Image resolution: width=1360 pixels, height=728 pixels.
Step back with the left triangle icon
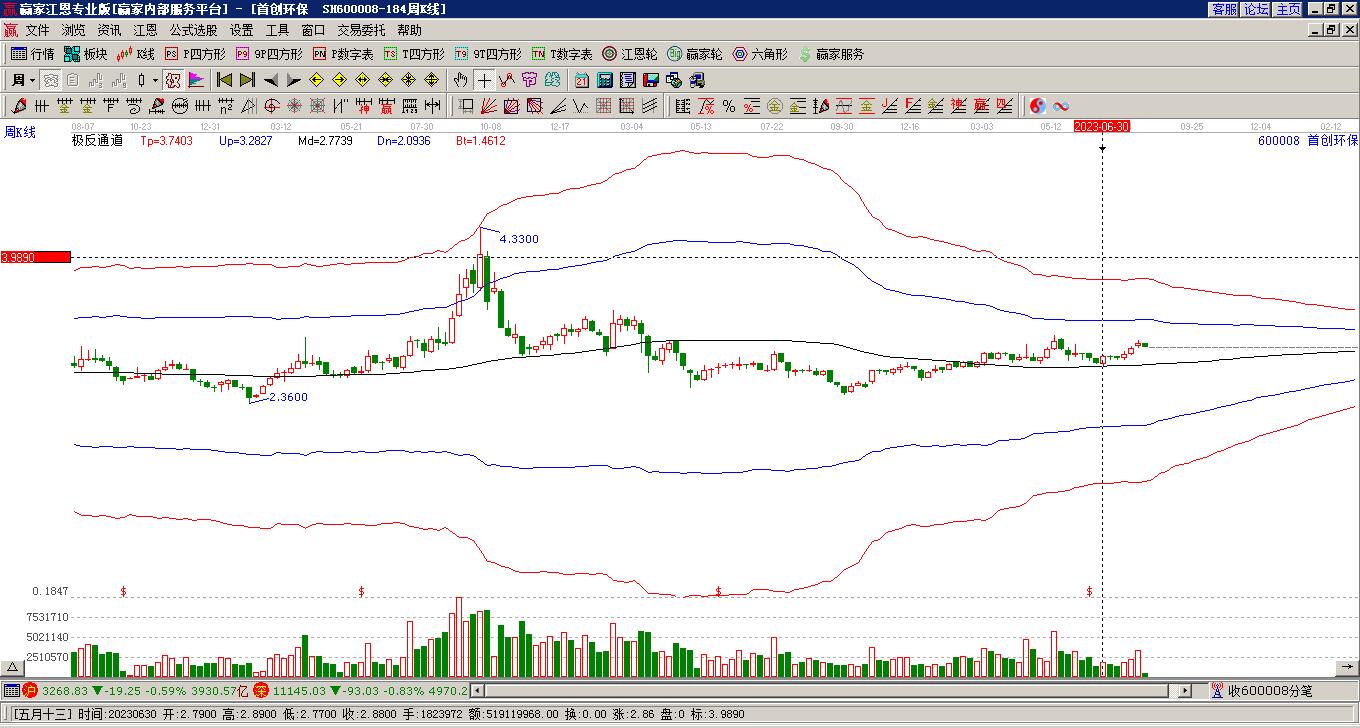[x=271, y=80]
